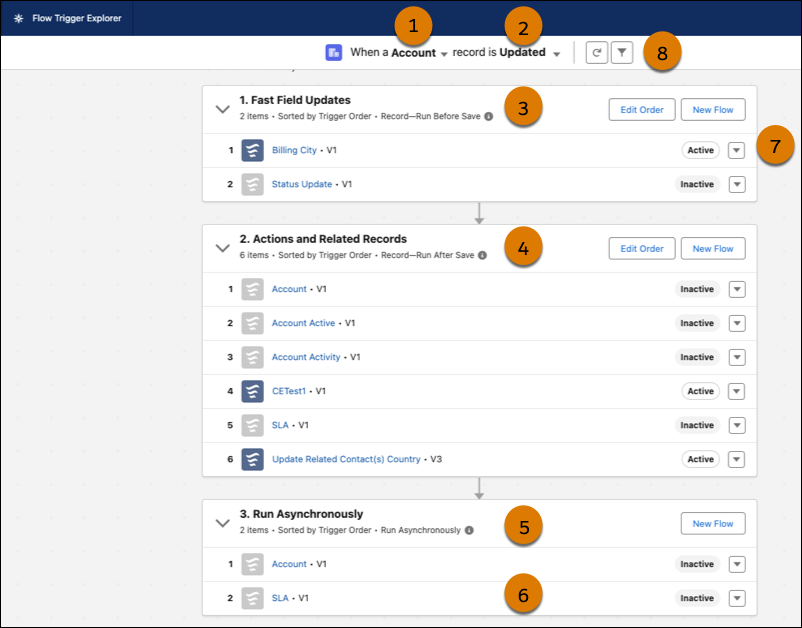Image resolution: width=802 pixels, height=628 pixels.
Task: Click the refresh icon in the top toolbar
Action: [596, 53]
